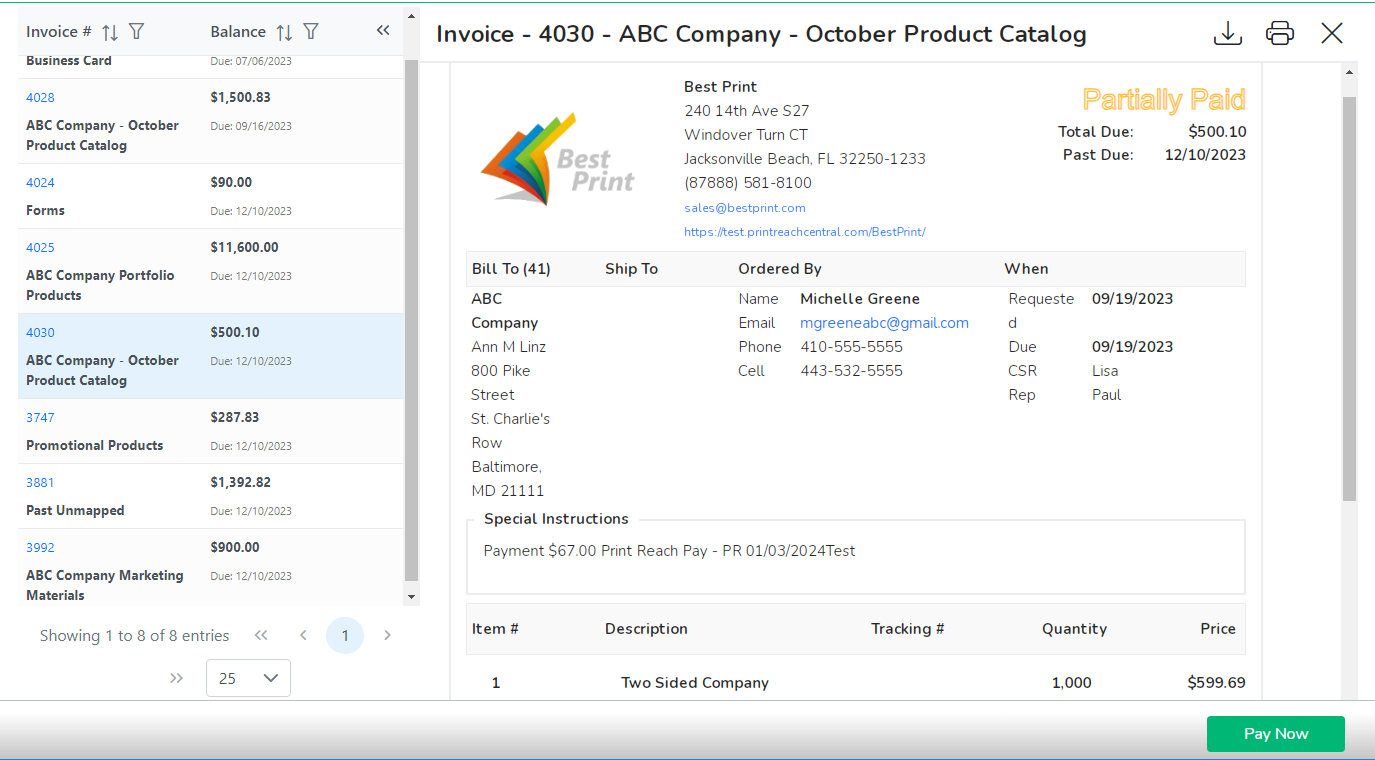Print the invoice 4030

[x=1280, y=33]
